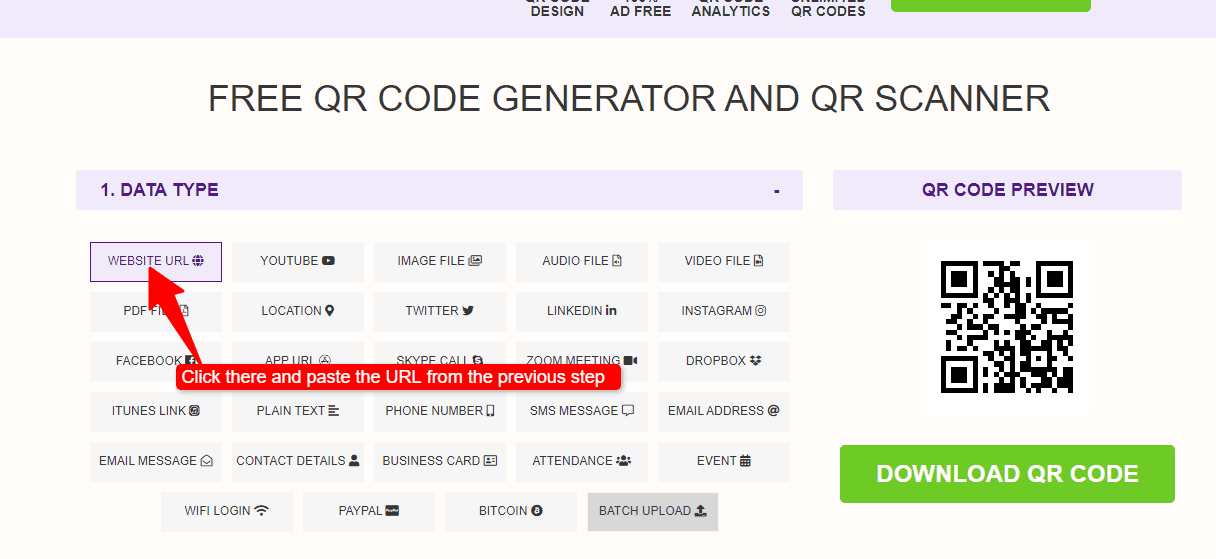Click the Unlimited QR Codes feature label
The width and height of the screenshot is (1216, 559).
tap(828, 8)
